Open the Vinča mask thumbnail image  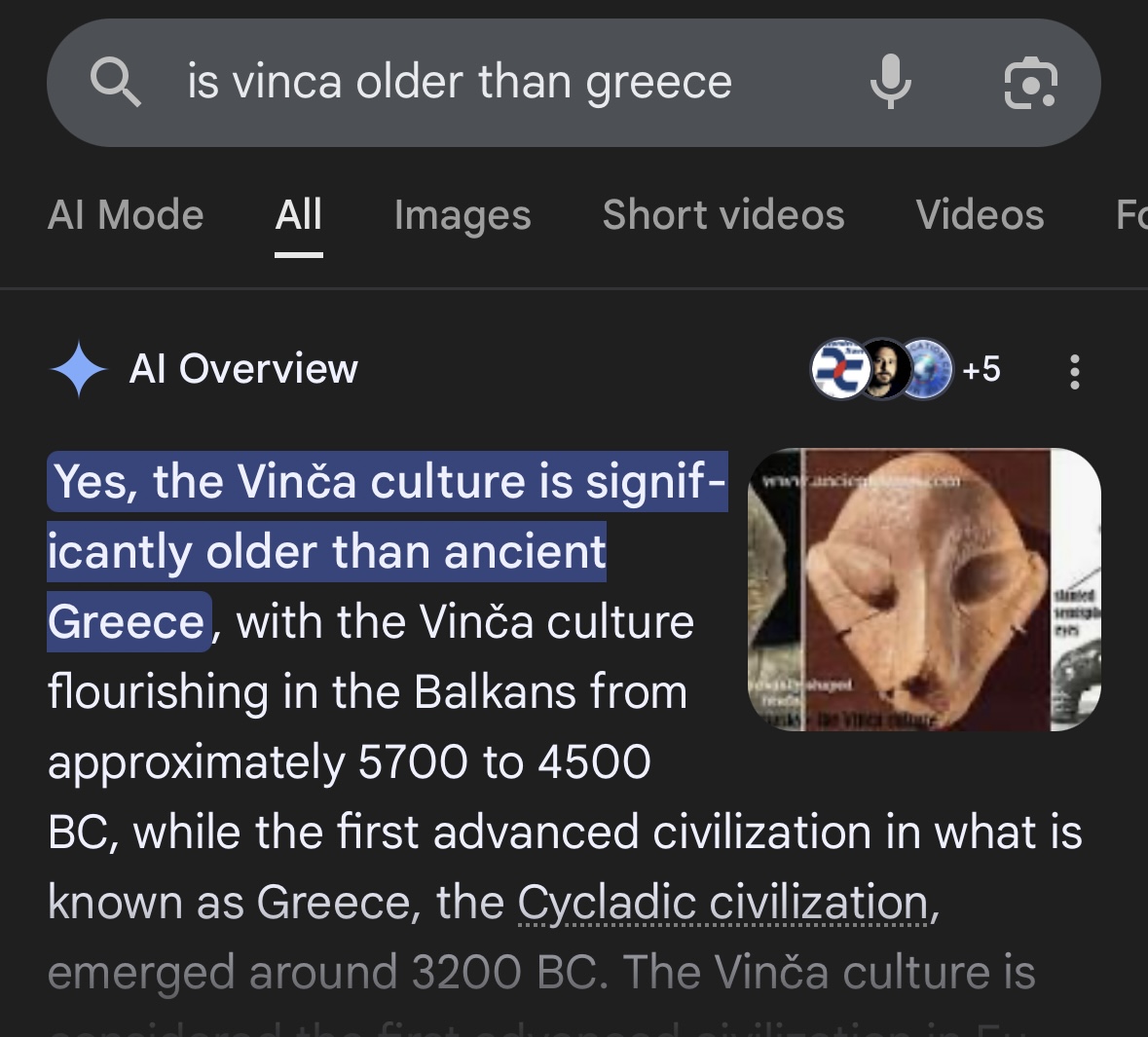pyautogui.click(x=924, y=589)
